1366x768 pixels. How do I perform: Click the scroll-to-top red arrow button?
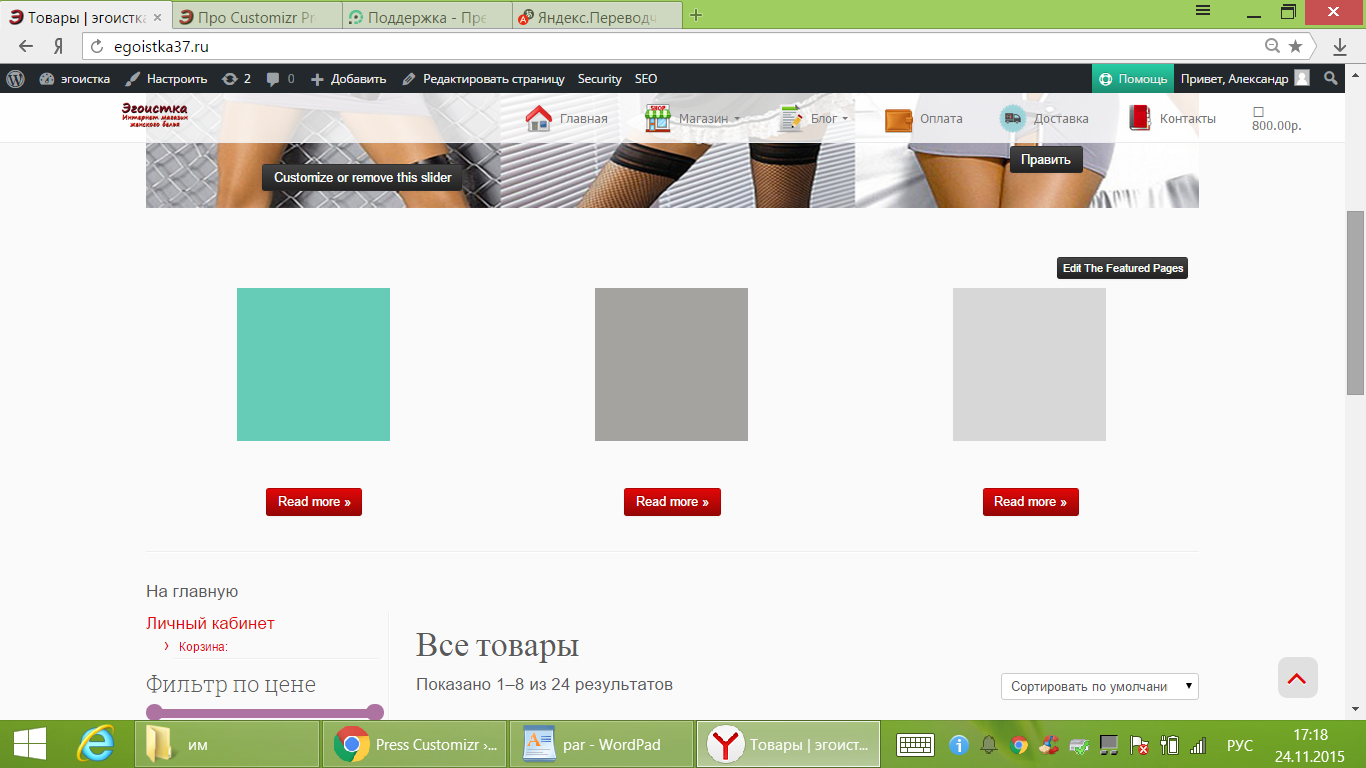[x=1297, y=678]
